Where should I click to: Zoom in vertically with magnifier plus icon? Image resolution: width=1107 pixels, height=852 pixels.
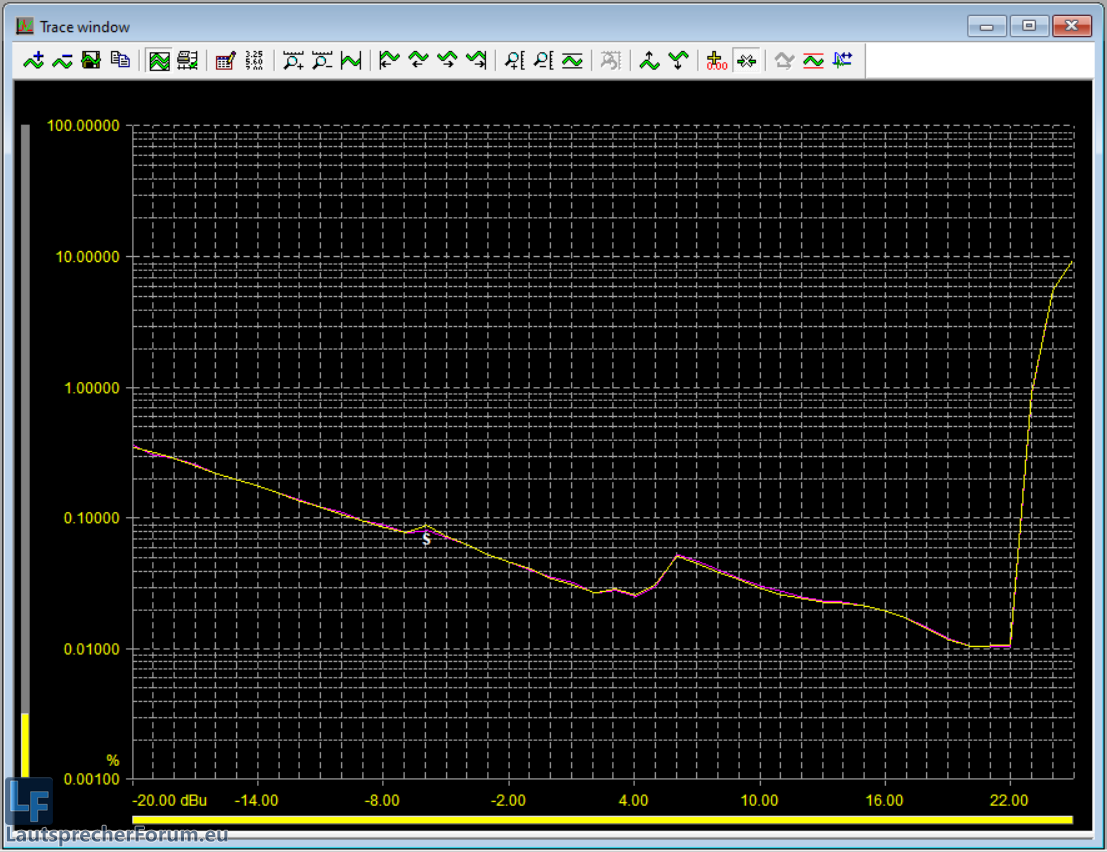click(x=514, y=61)
